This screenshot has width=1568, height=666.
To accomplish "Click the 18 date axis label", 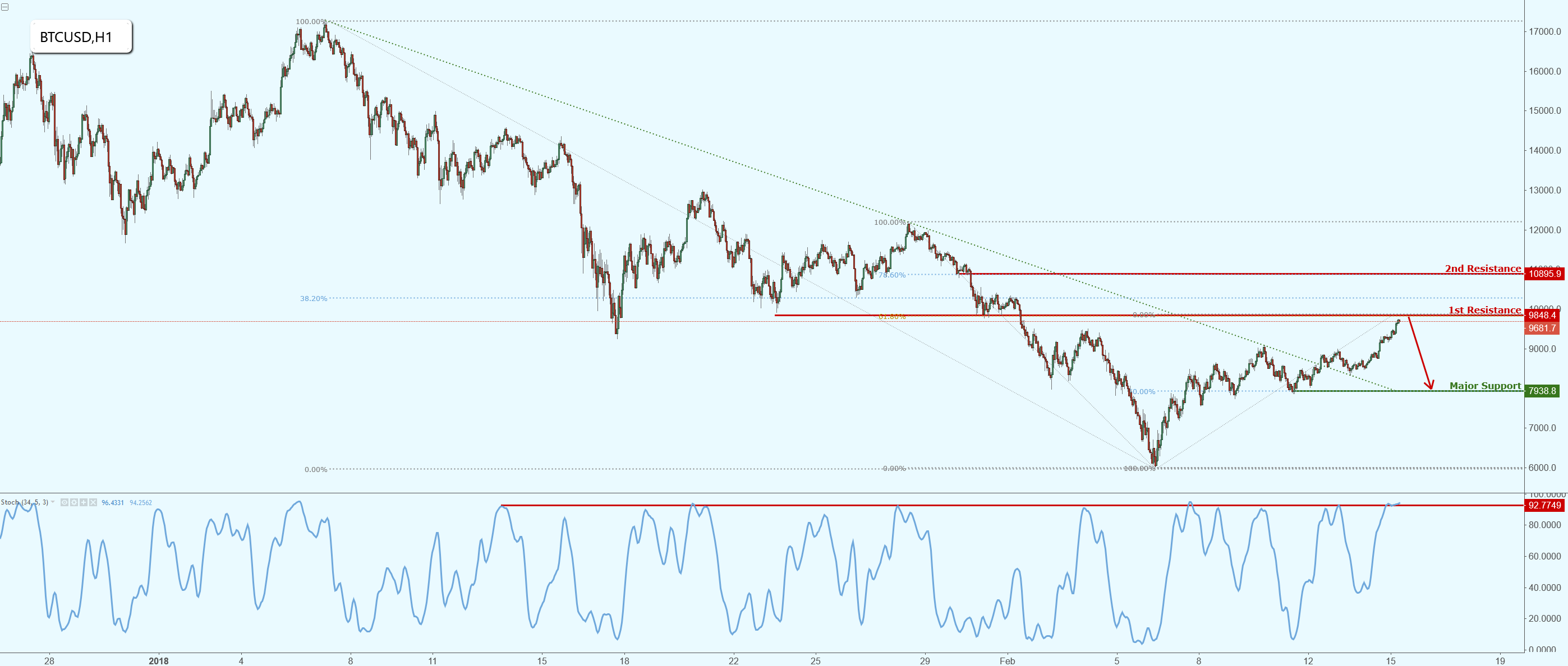I will click(624, 661).
